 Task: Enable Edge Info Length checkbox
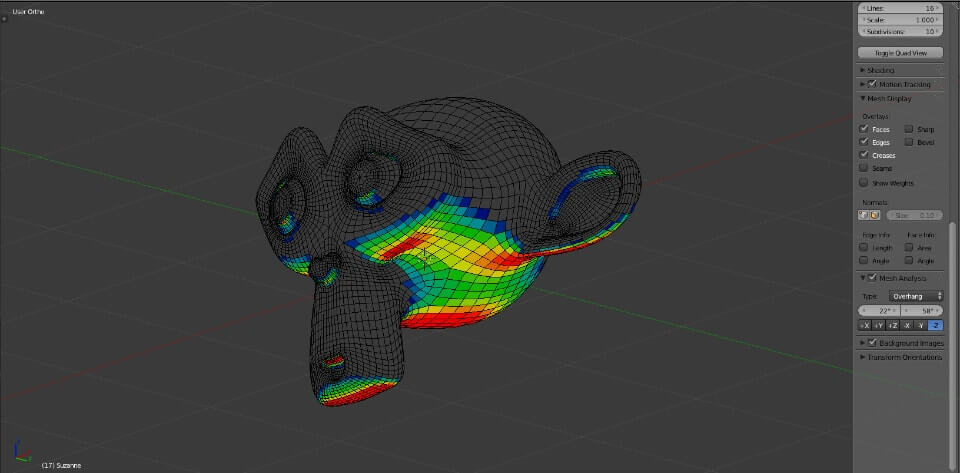tap(864, 247)
